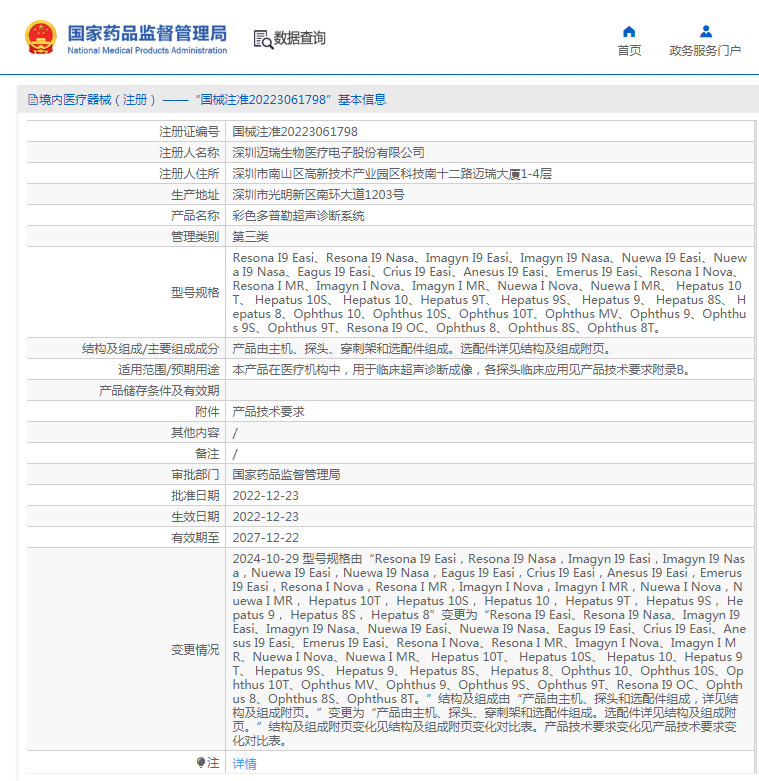Click the 型号规格 model list cell

click(490, 292)
